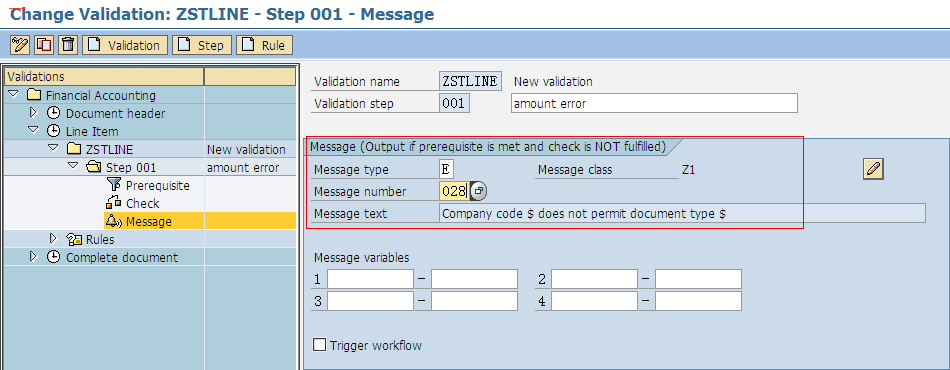The width and height of the screenshot is (950, 370).
Task: Create a new Rule via toolbar button
Action: 265,45
